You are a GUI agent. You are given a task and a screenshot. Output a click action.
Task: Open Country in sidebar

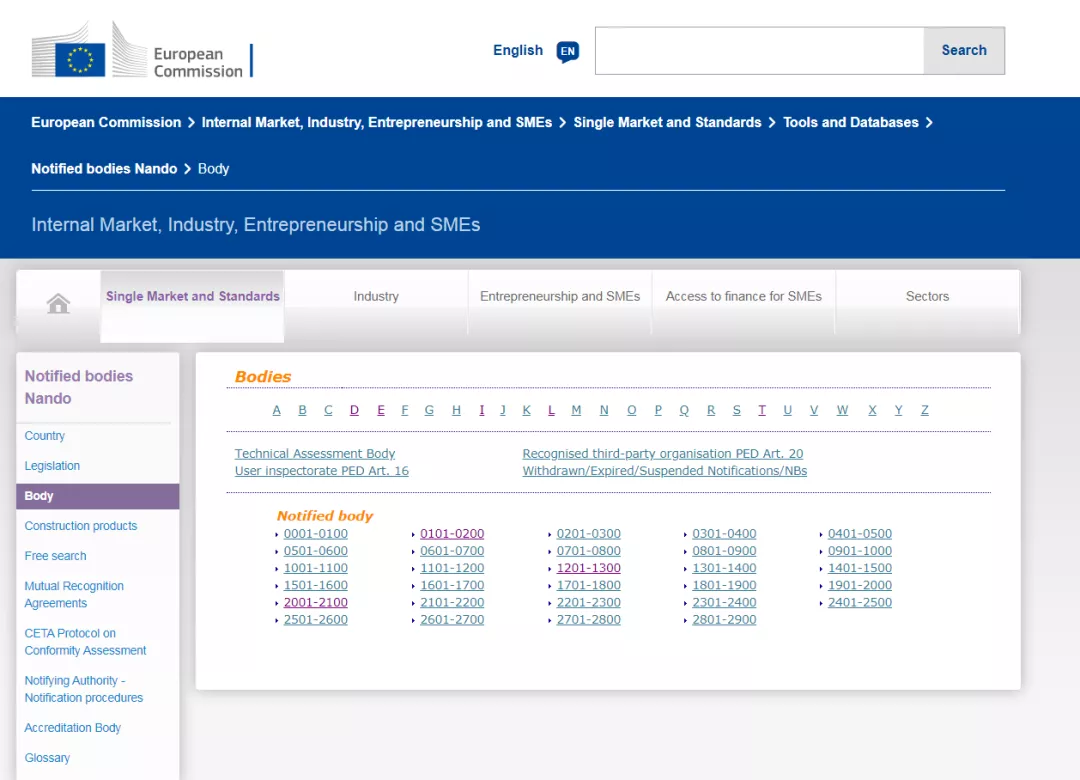click(45, 436)
